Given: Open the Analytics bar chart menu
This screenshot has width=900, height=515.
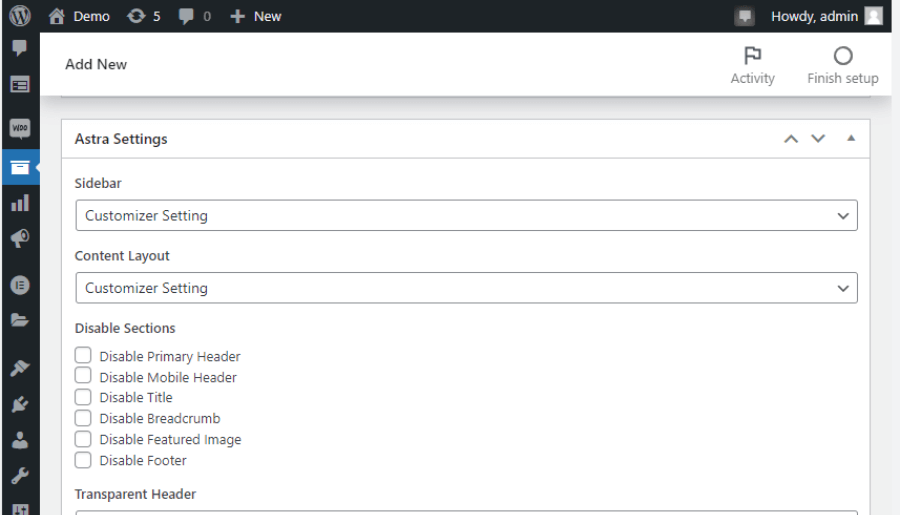Looking at the screenshot, I should coord(20,203).
